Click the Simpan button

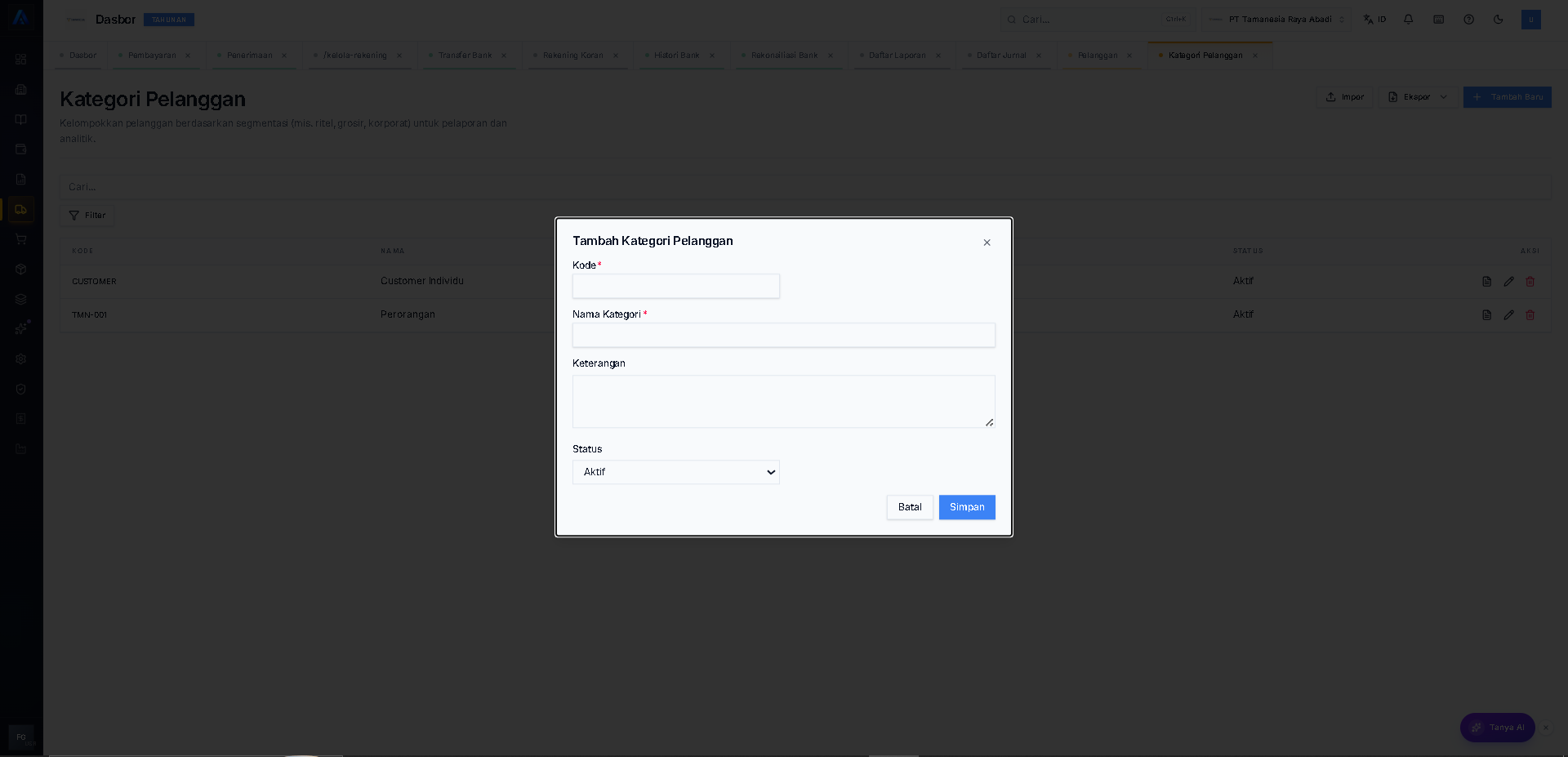967,507
